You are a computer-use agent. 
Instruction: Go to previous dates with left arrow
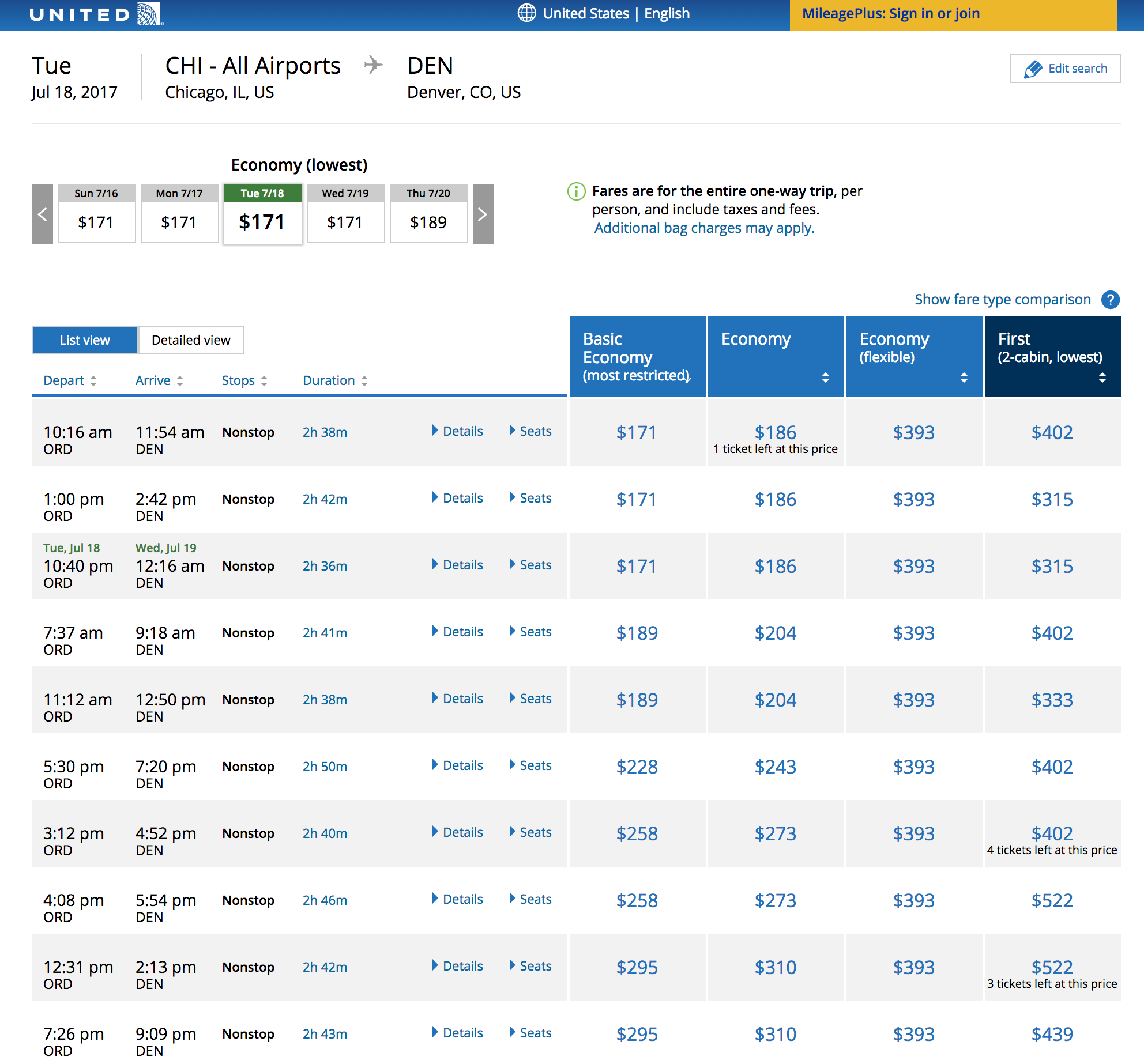(43, 214)
